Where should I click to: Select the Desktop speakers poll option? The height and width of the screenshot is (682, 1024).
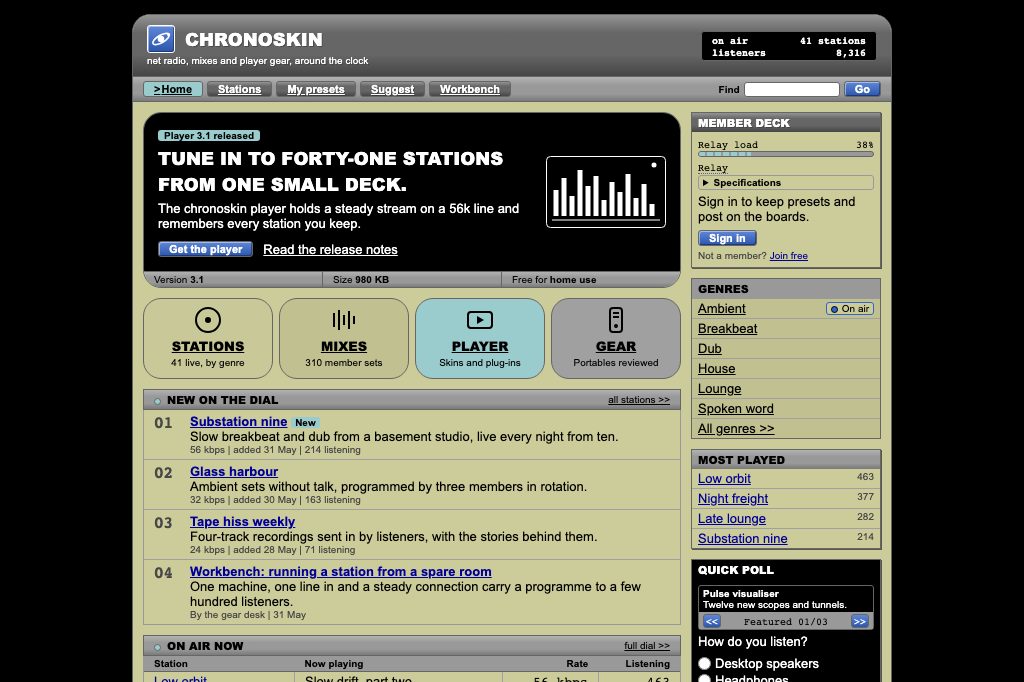[705, 663]
